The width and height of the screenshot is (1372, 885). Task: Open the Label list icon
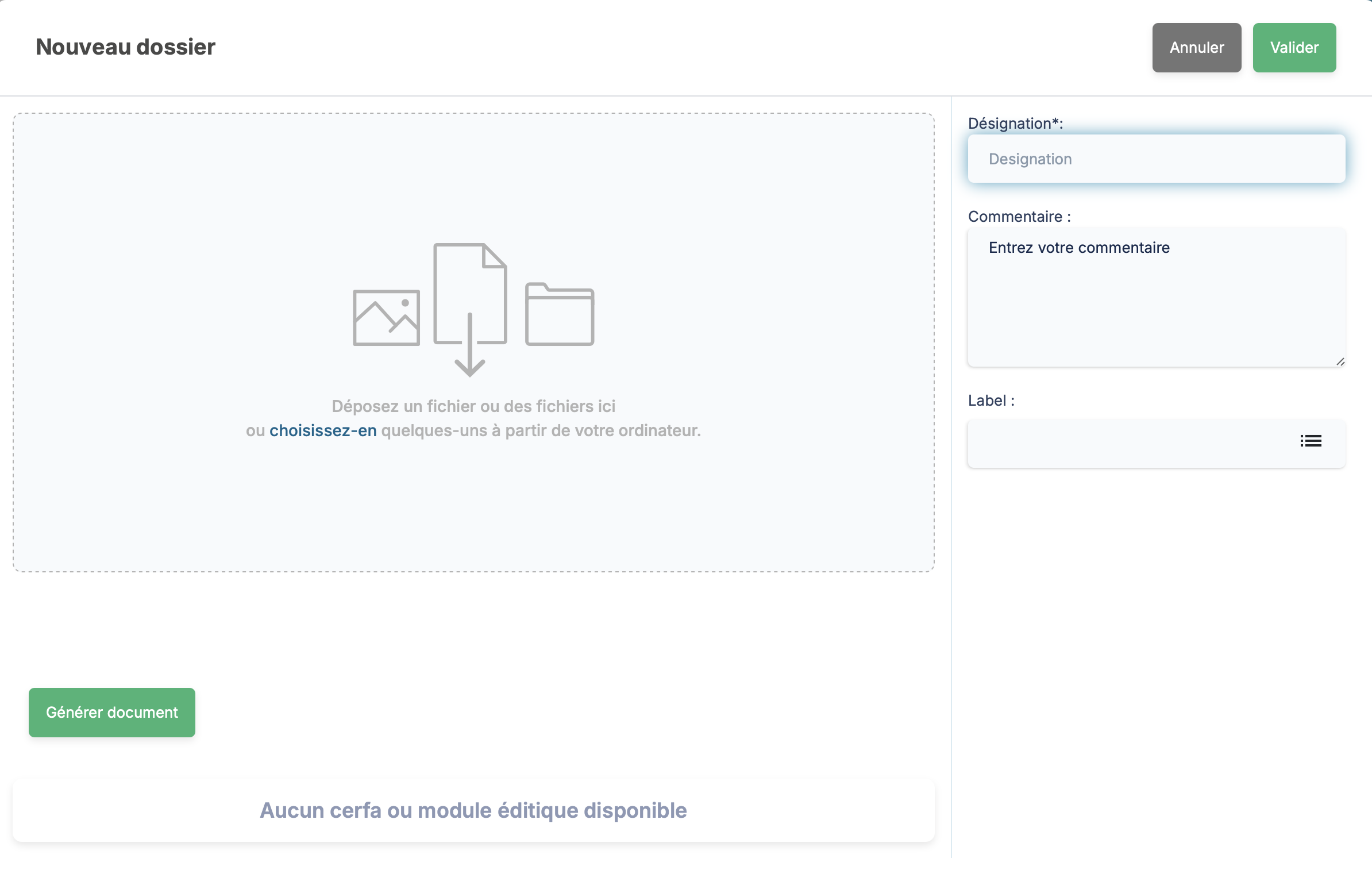point(1311,441)
